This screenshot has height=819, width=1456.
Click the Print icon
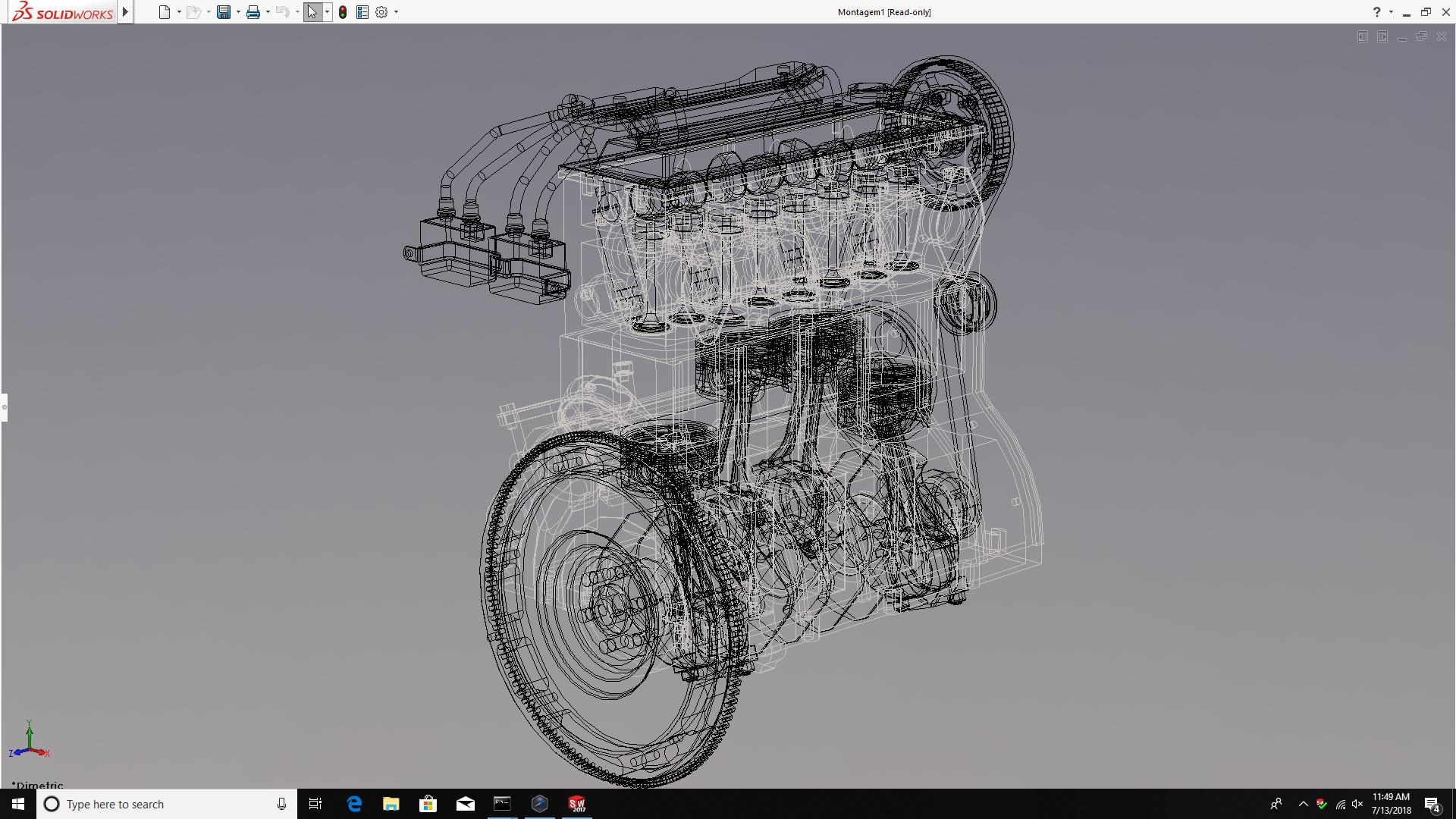click(x=253, y=12)
